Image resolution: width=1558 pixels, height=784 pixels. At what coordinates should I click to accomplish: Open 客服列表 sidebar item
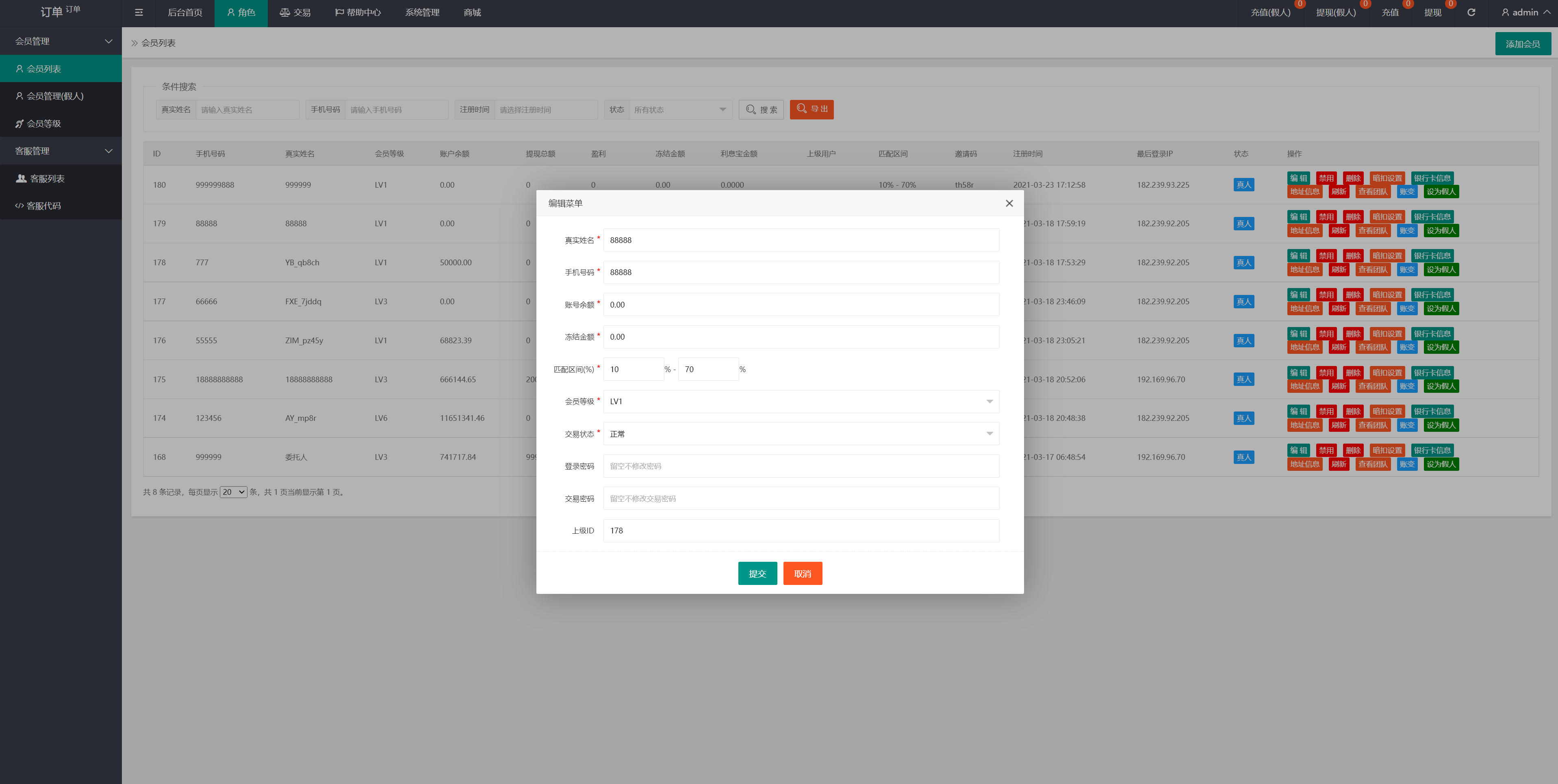(x=61, y=178)
